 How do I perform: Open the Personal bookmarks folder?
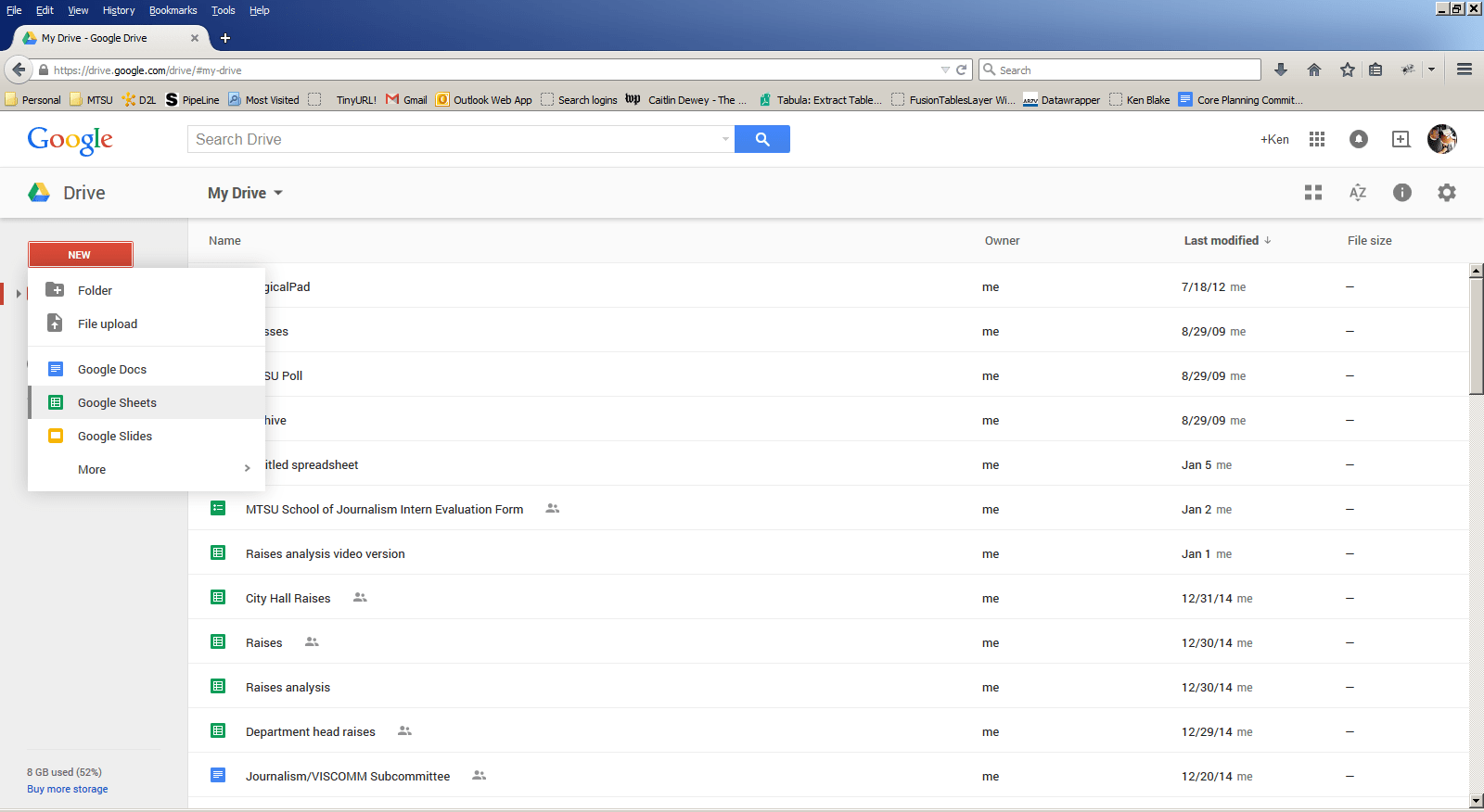pyautogui.click(x=33, y=100)
